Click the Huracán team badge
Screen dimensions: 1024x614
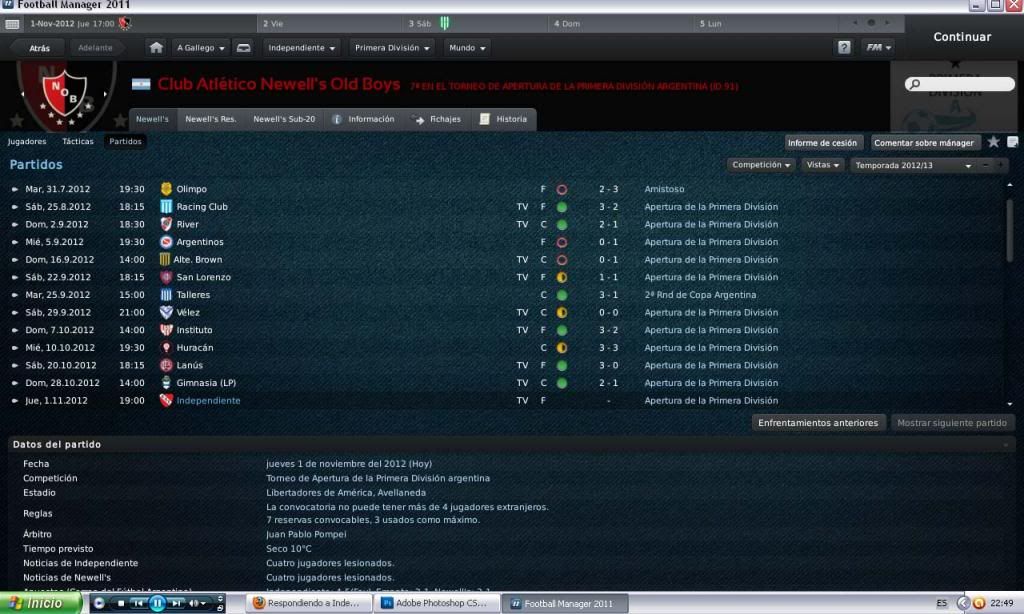point(166,347)
